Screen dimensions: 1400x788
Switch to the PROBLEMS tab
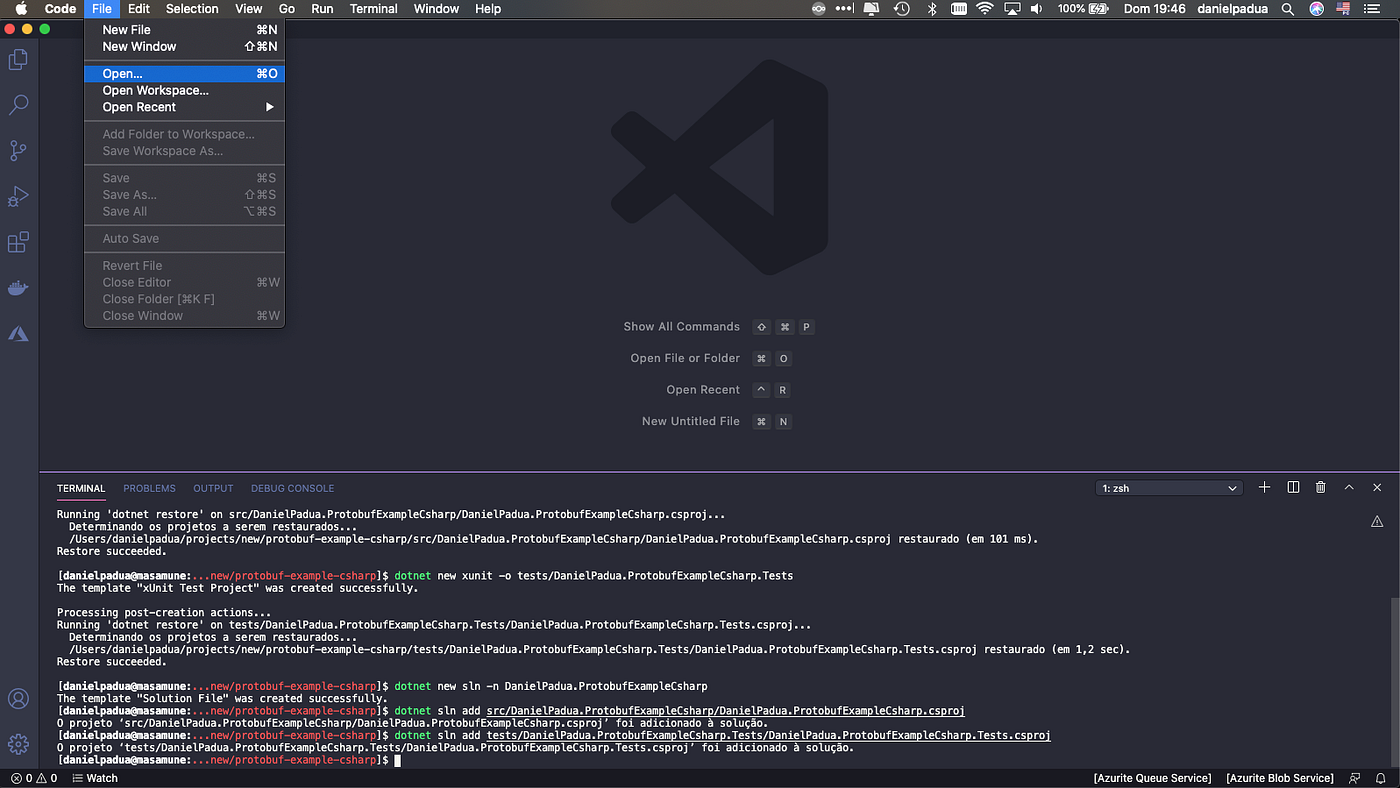click(x=148, y=488)
